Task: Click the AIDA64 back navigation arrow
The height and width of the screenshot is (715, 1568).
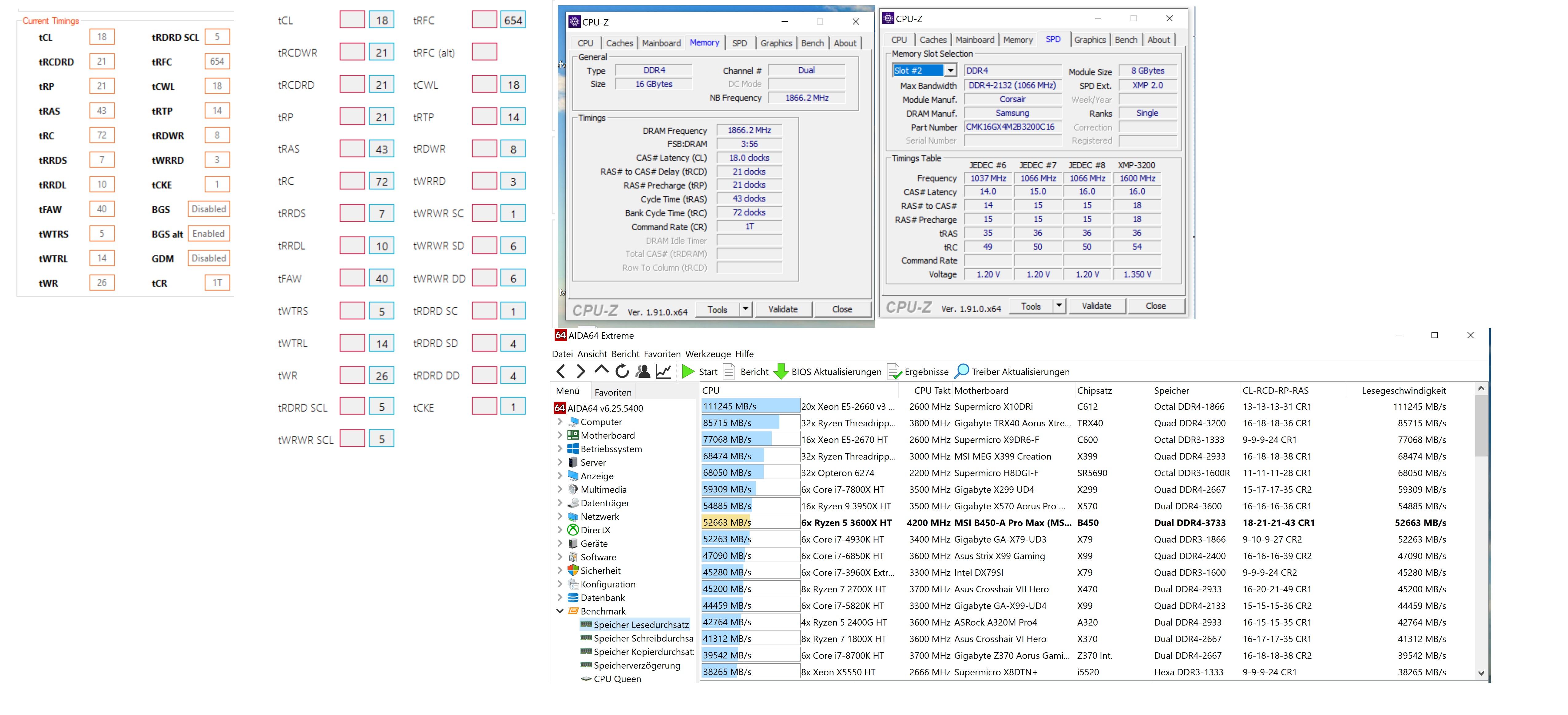Action: [560, 371]
